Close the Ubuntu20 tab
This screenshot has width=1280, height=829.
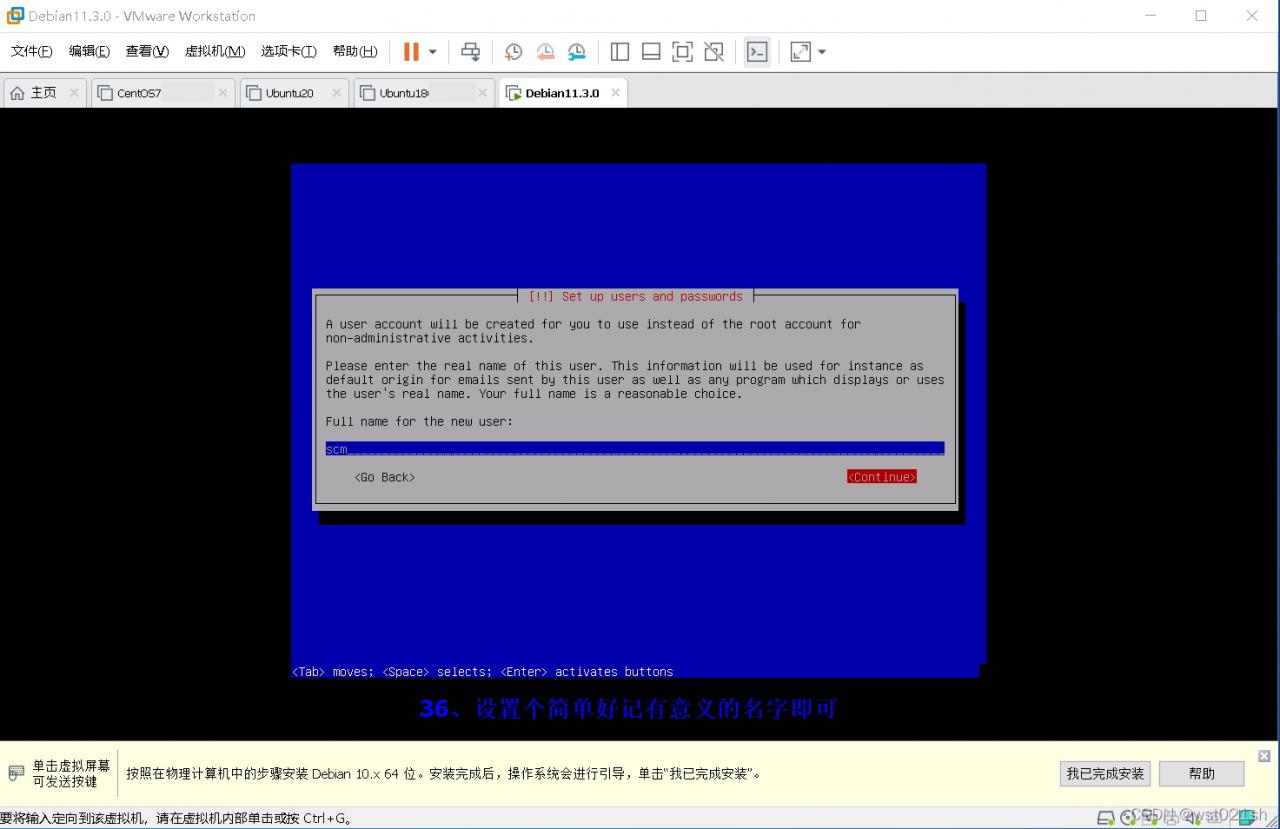[336, 93]
